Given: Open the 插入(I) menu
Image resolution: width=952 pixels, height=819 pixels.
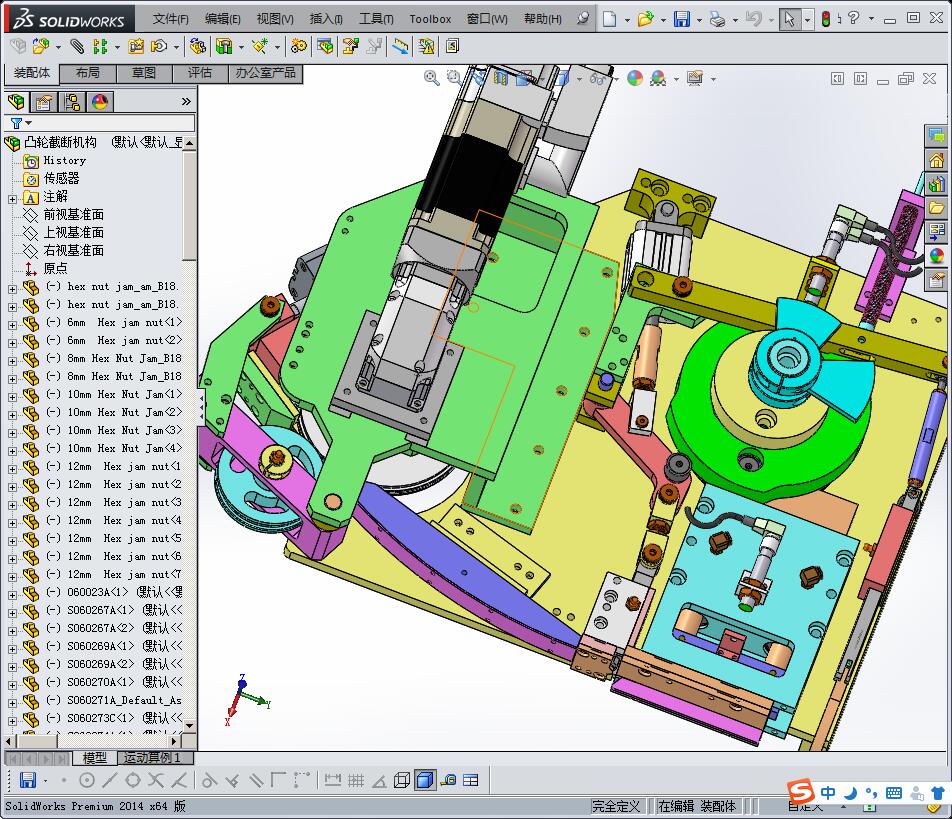Looking at the screenshot, I should point(326,19).
